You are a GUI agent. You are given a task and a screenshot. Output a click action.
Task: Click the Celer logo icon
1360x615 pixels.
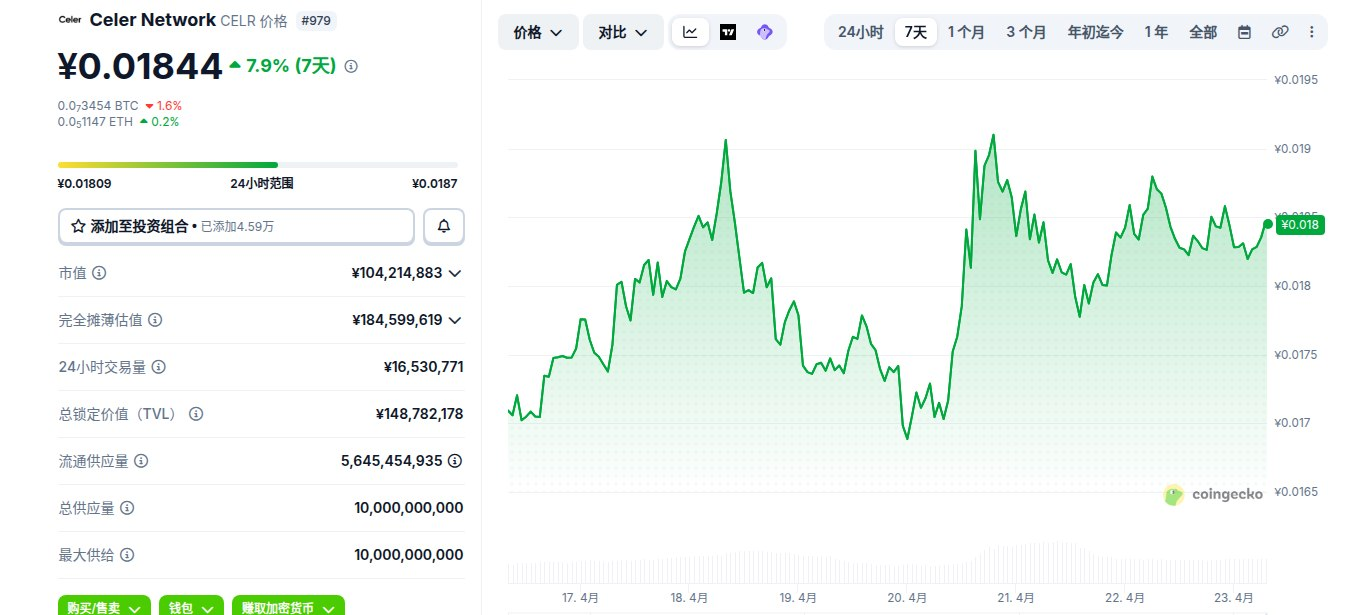pyautogui.click(x=69, y=19)
